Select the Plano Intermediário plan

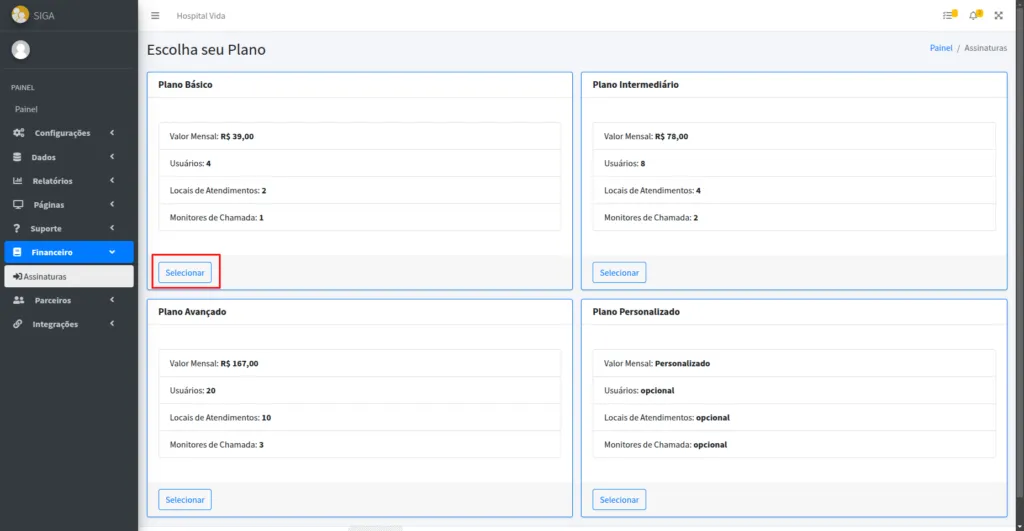tap(619, 272)
